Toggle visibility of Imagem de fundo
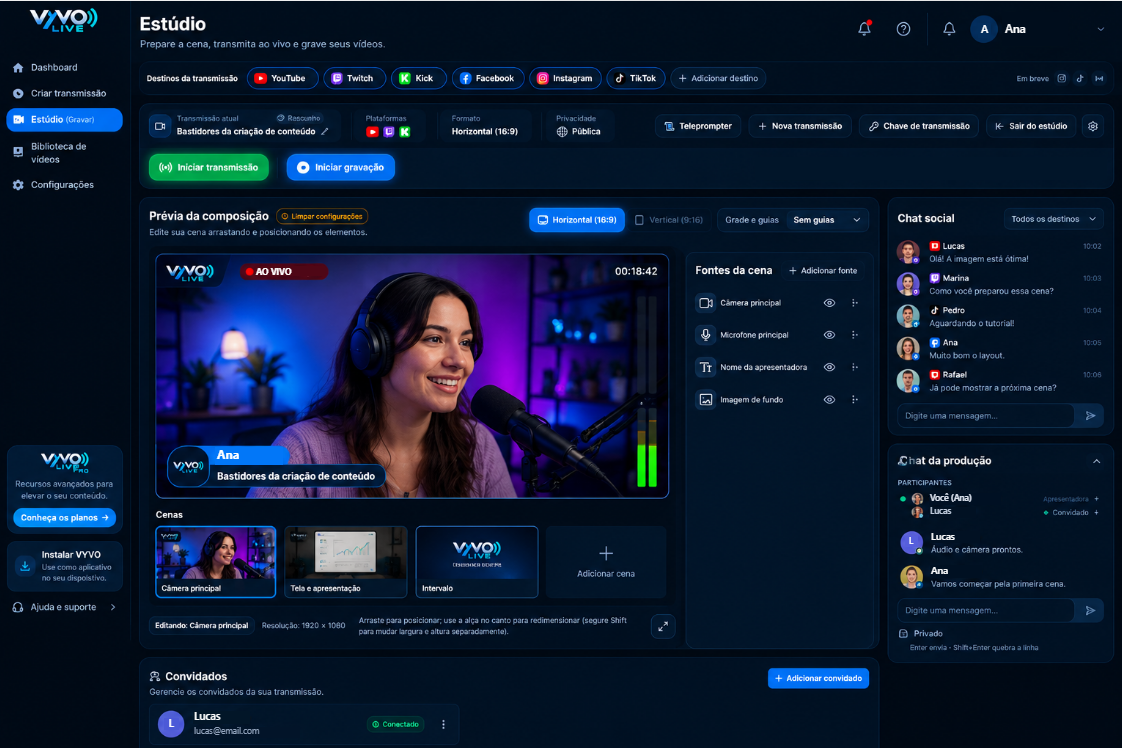The height and width of the screenshot is (748, 1122). pos(829,399)
